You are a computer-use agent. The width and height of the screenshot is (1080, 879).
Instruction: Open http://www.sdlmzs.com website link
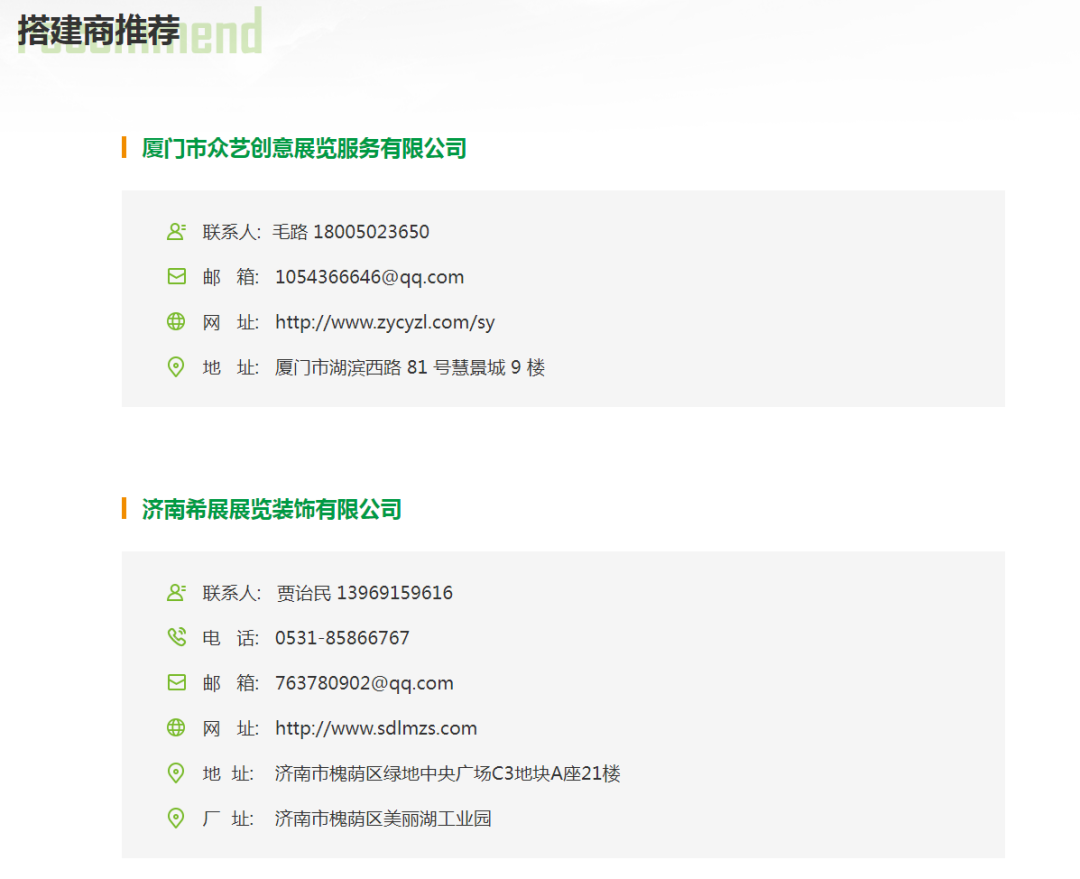coord(375,728)
